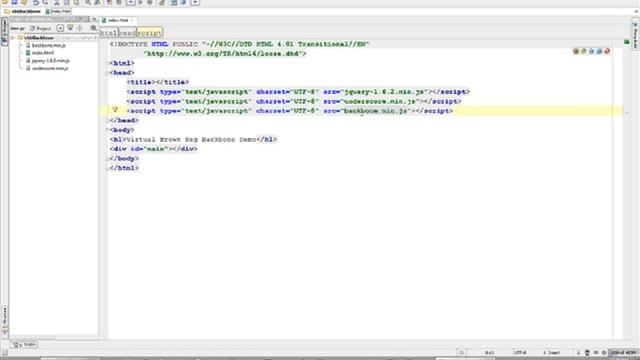Click vbbbackbone in the navigation bar
The image size is (640, 360).
point(26,11)
